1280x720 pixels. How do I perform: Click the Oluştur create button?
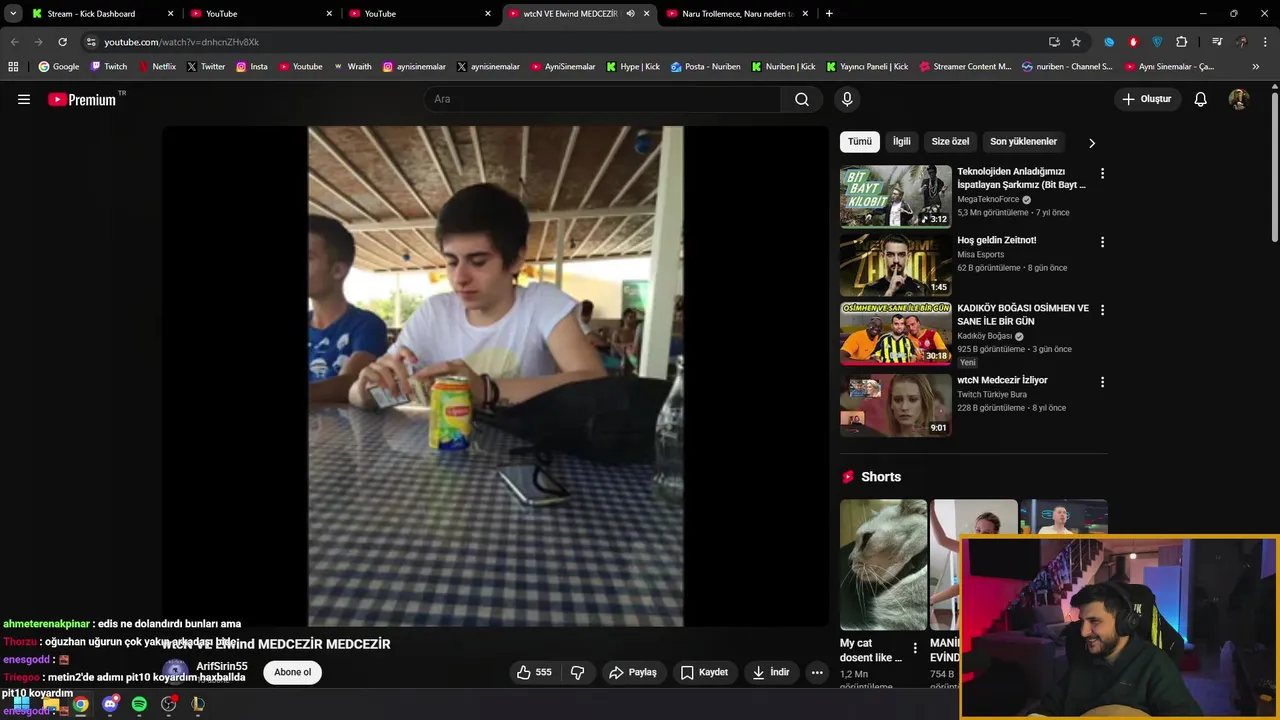[x=1147, y=99]
